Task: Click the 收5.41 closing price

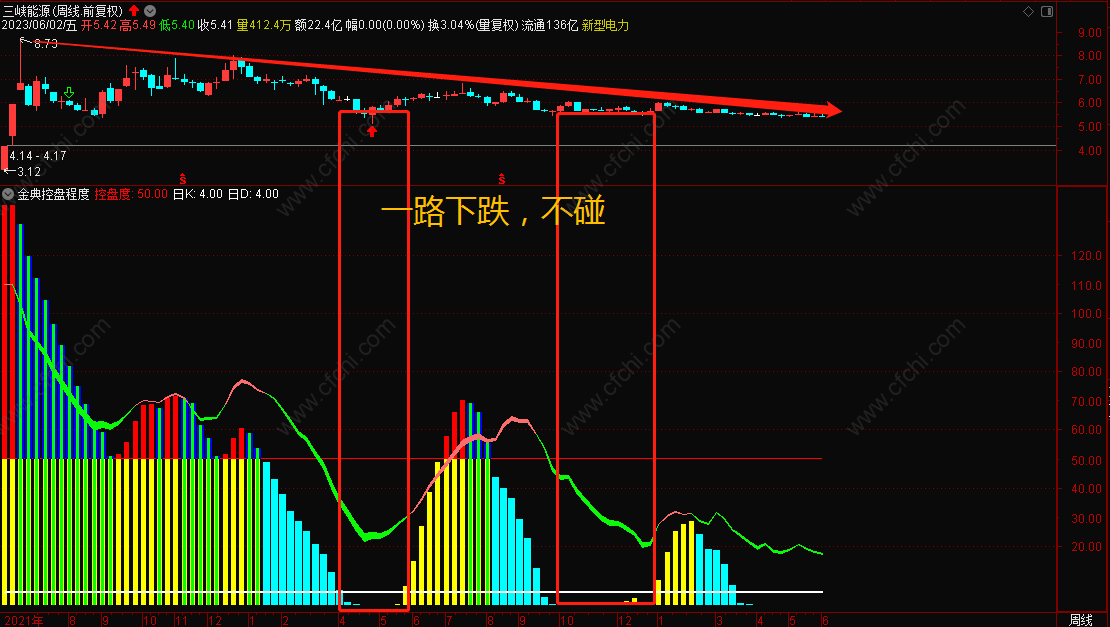Action: [215, 25]
